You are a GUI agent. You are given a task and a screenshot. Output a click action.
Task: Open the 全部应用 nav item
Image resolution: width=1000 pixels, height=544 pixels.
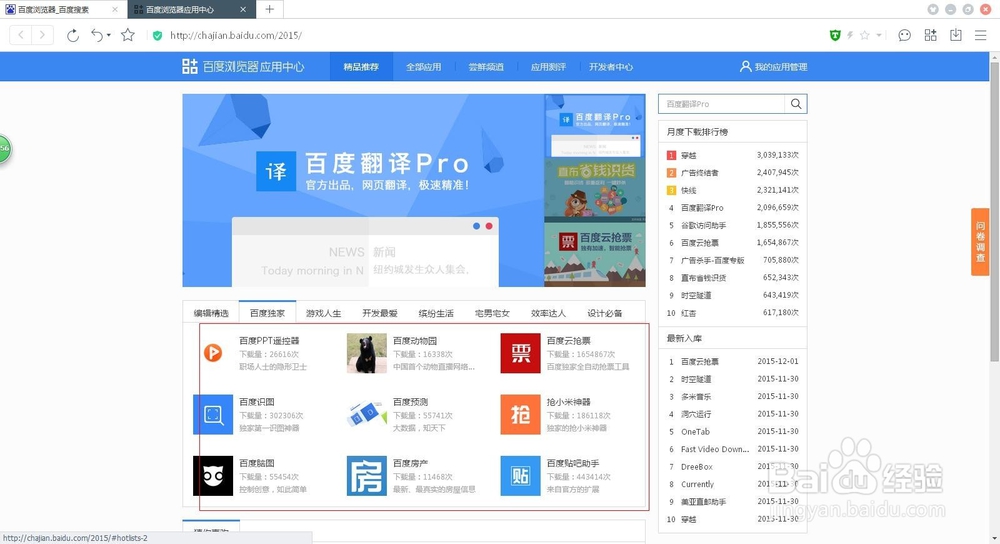click(423, 66)
